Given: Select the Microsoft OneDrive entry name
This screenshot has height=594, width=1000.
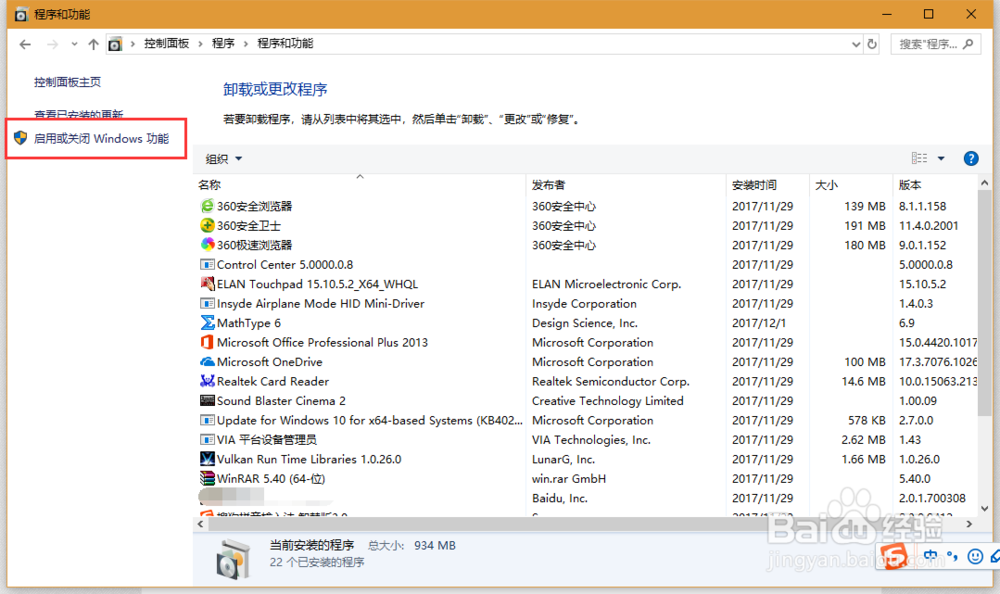Looking at the screenshot, I should tap(270, 362).
